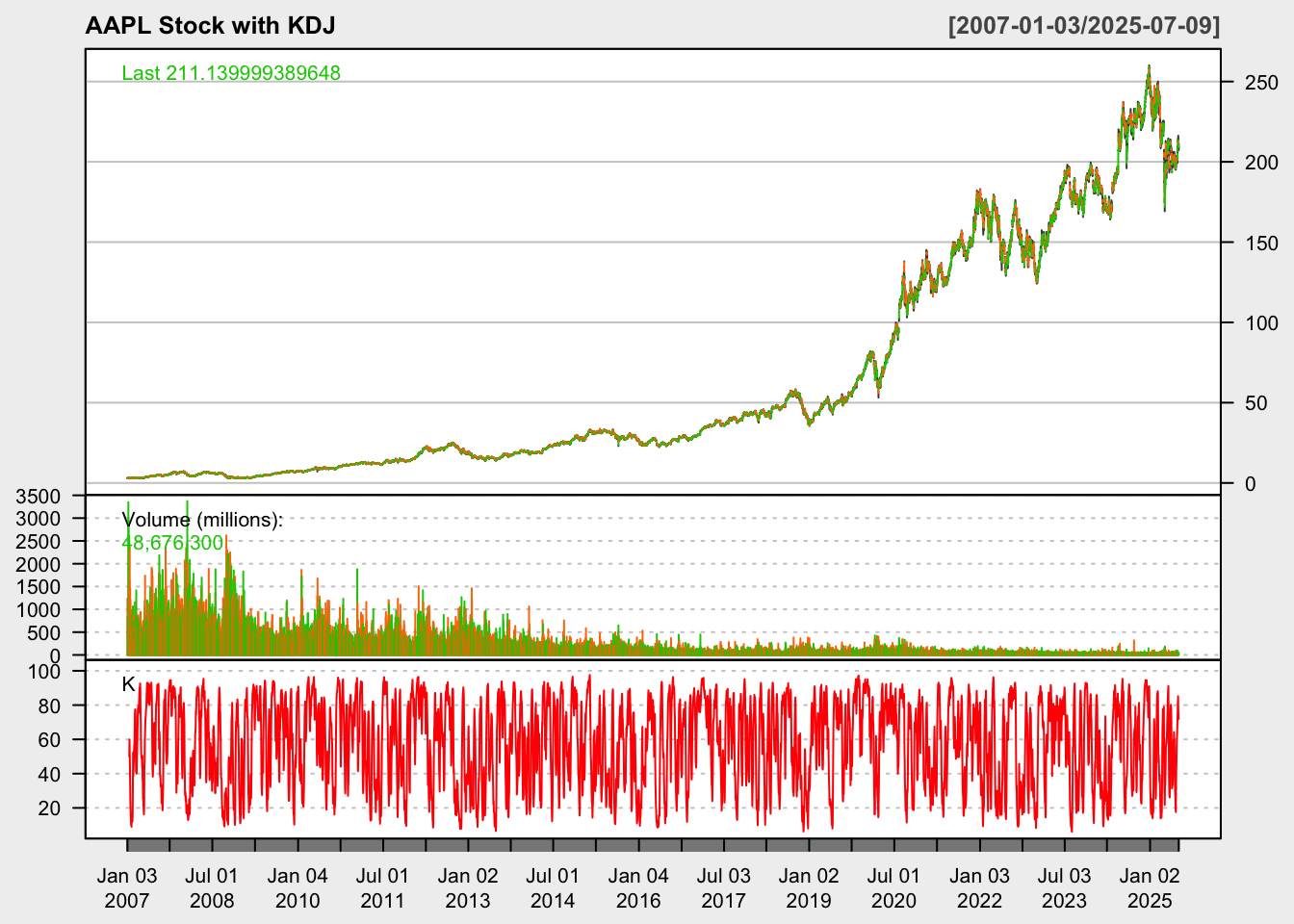
Task: Click the "Jul 01 2011" date label
Action: point(383,888)
